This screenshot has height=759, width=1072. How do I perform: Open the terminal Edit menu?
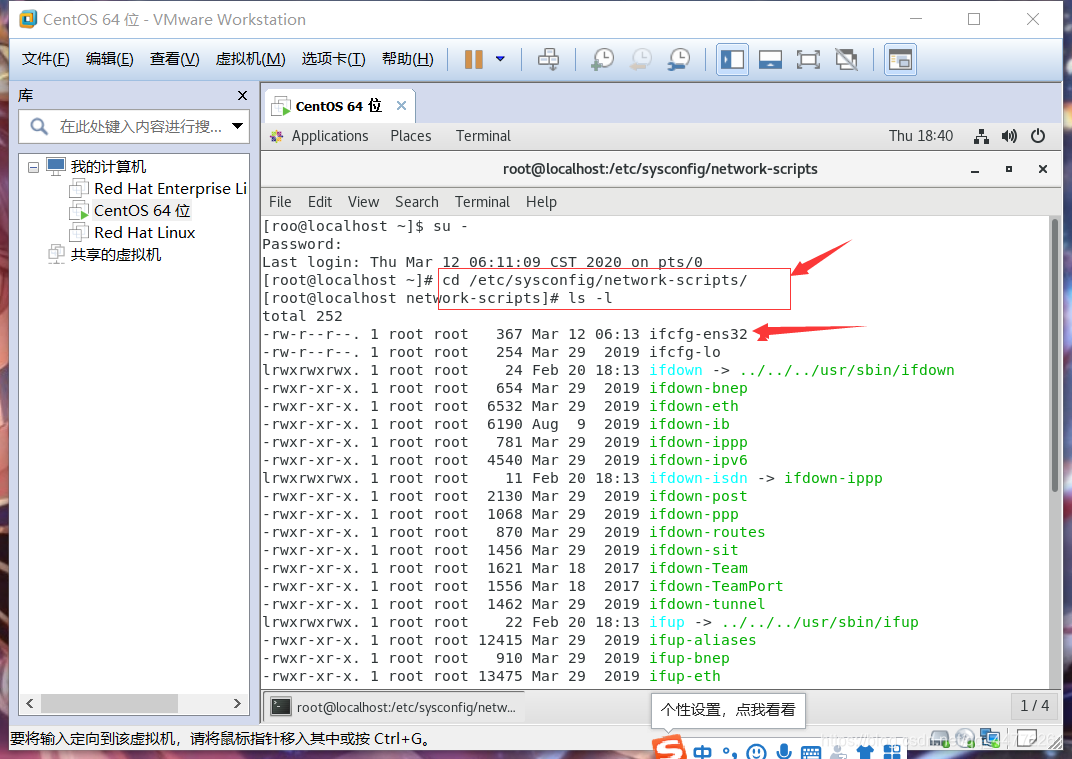pos(319,202)
